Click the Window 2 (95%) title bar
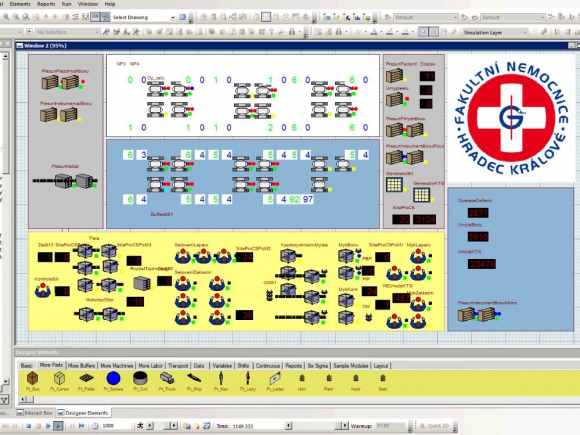Image resolution: width=580 pixels, height=435 pixels. click(292, 45)
